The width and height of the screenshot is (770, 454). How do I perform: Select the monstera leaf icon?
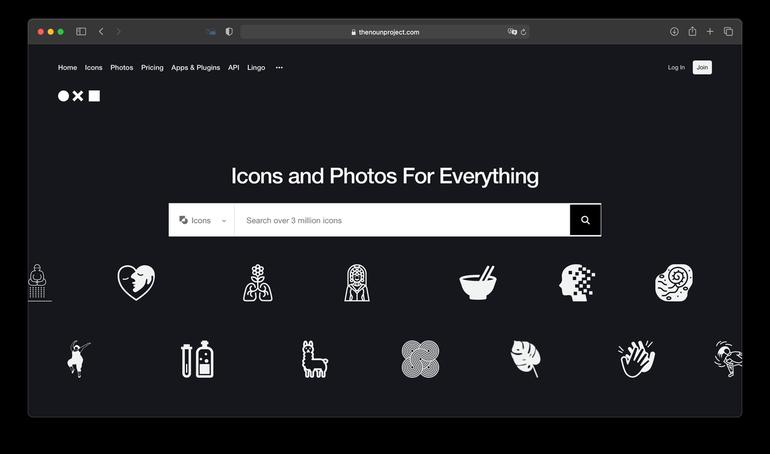point(525,358)
